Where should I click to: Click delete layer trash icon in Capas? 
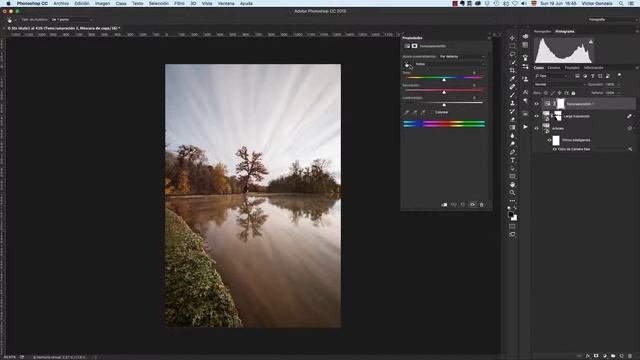630,356
